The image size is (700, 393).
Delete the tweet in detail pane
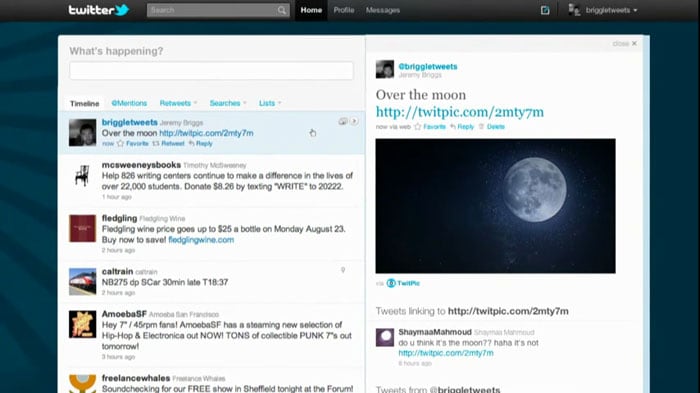pyautogui.click(x=492, y=126)
